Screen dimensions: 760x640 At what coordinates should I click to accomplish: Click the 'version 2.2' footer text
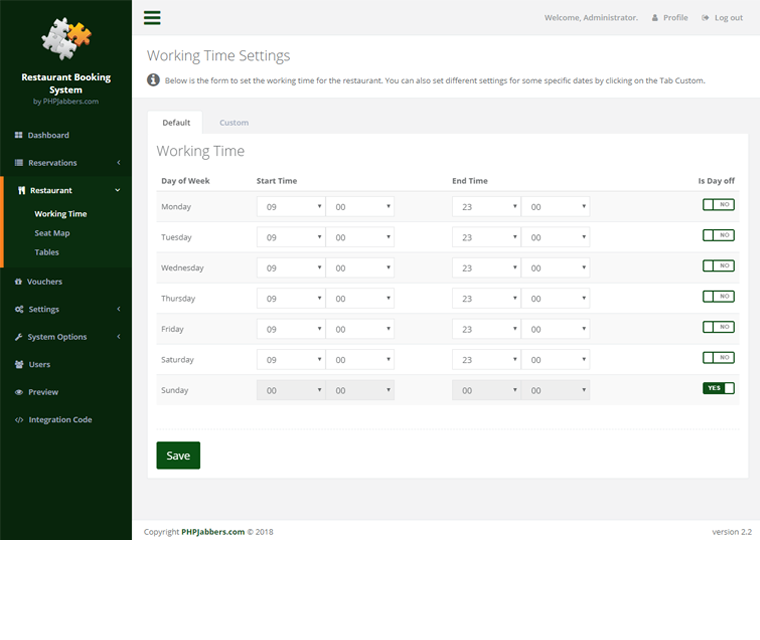(731, 532)
